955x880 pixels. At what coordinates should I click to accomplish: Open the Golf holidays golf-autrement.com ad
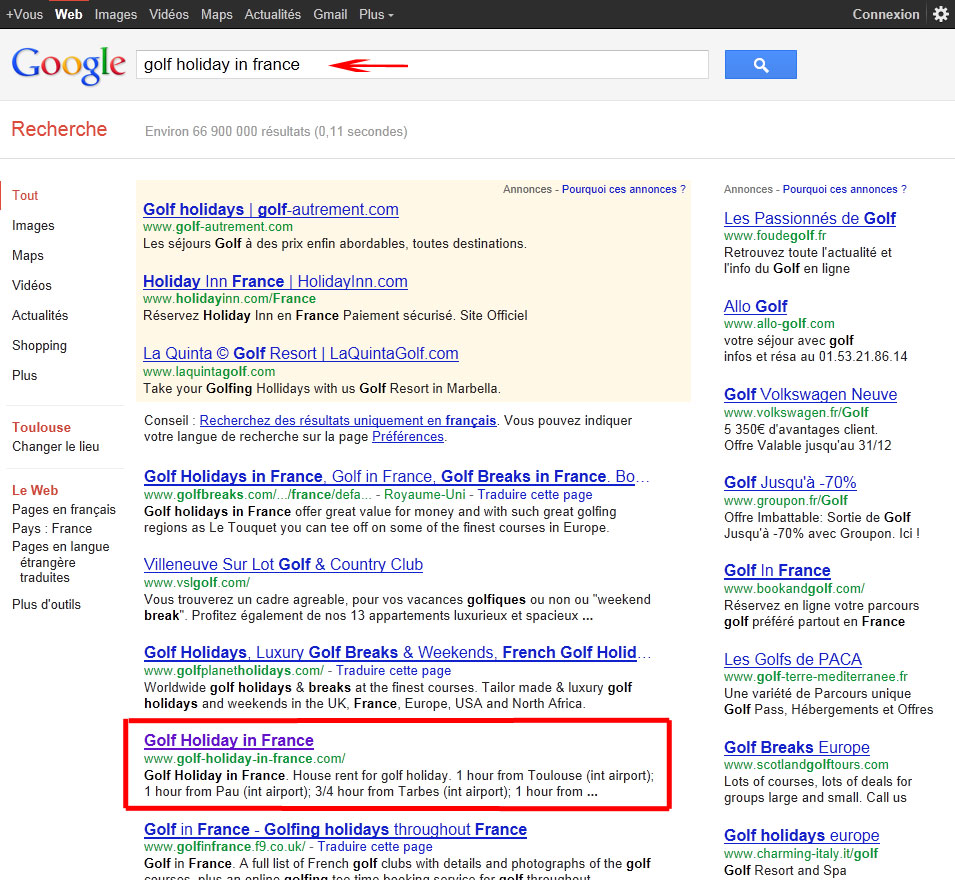tap(270, 209)
